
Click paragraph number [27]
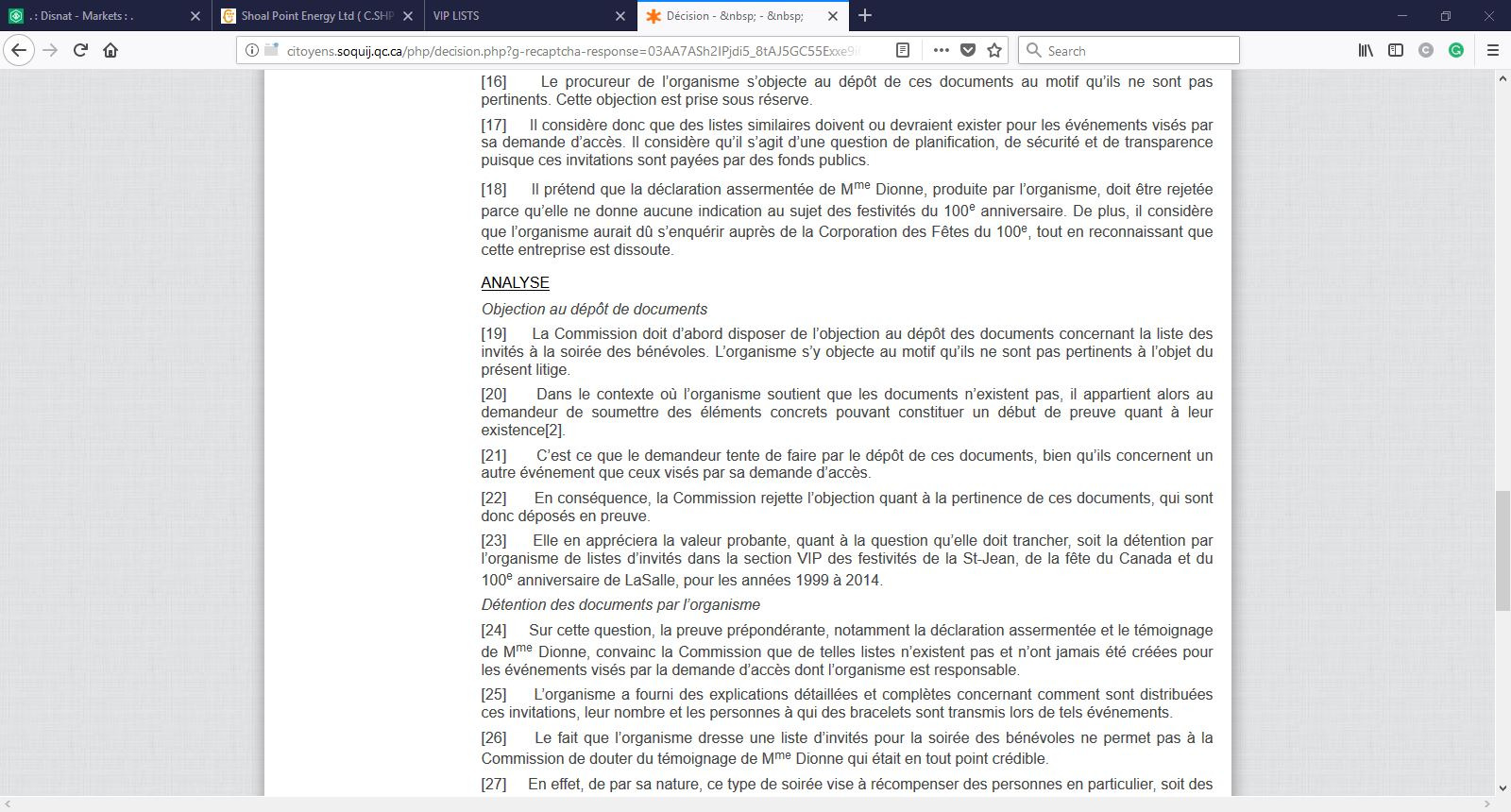coord(494,784)
